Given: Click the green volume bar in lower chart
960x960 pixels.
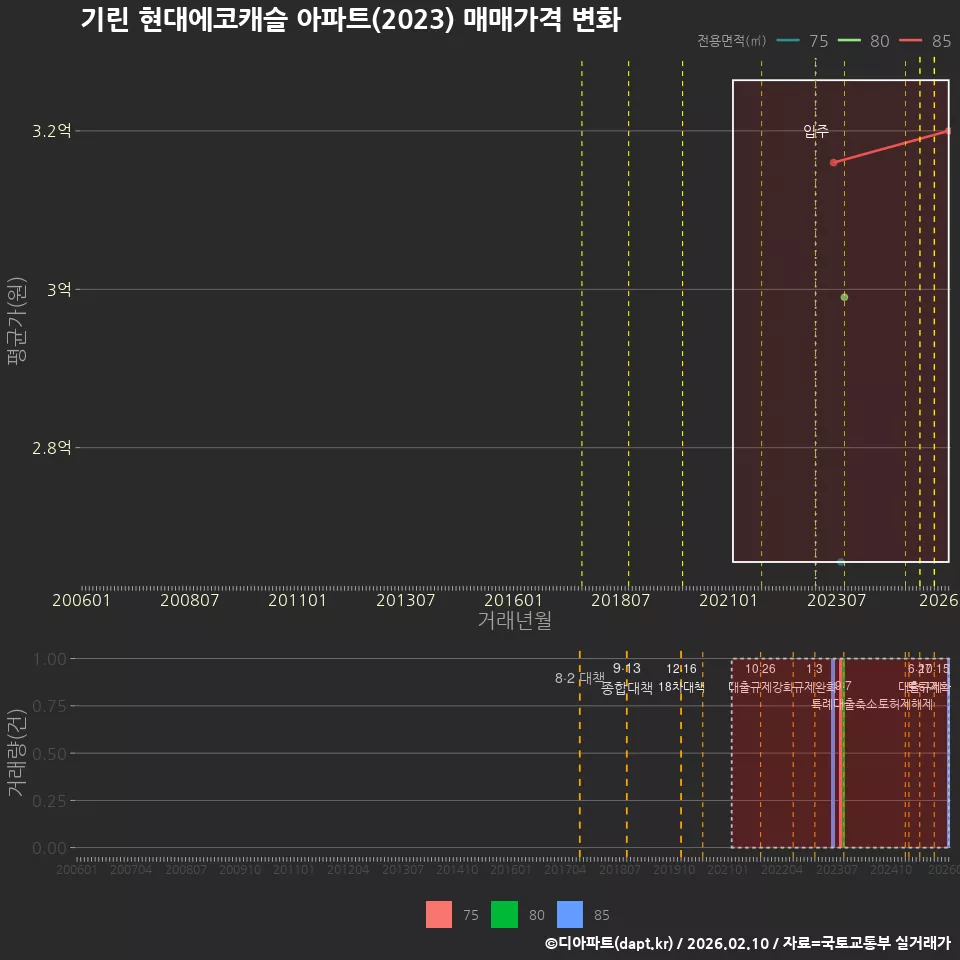Looking at the screenshot, I should (843, 753).
